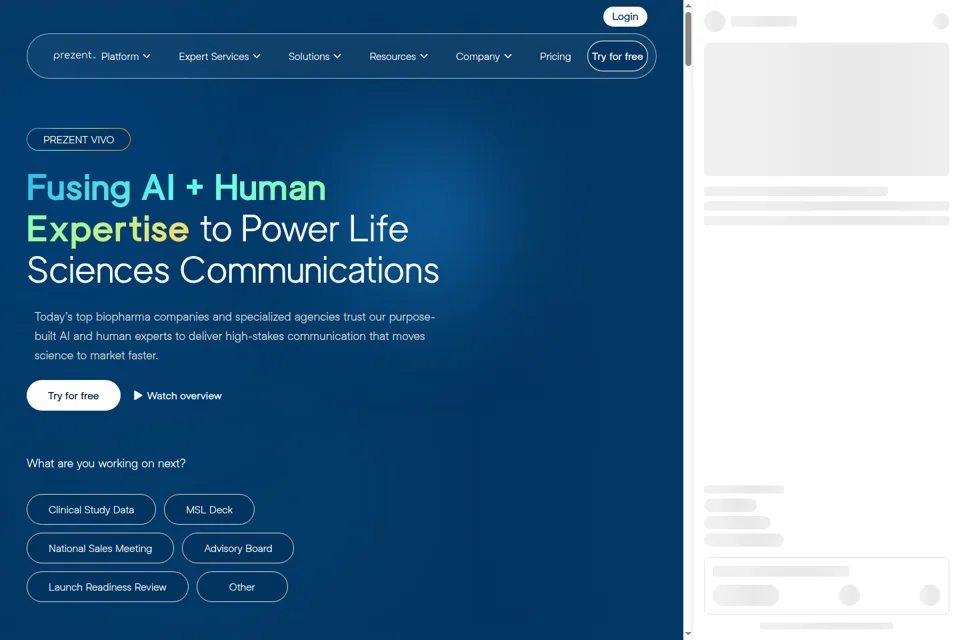This screenshot has width=960, height=640.
Task: Select National Sales Meeting option
Action: click(x=100, y=548)
